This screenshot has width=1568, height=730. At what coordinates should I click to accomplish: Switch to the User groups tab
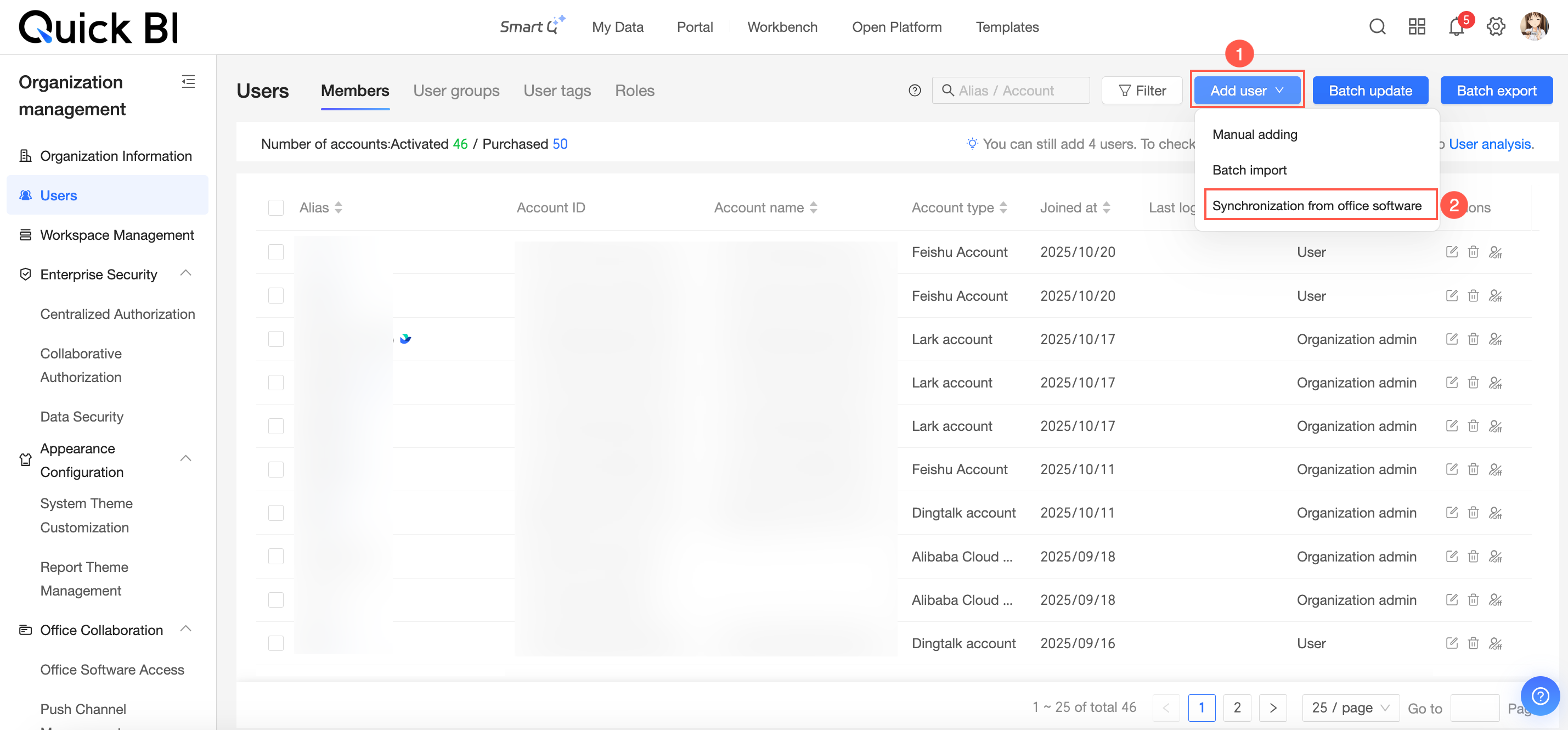click(x=456, y=91)
